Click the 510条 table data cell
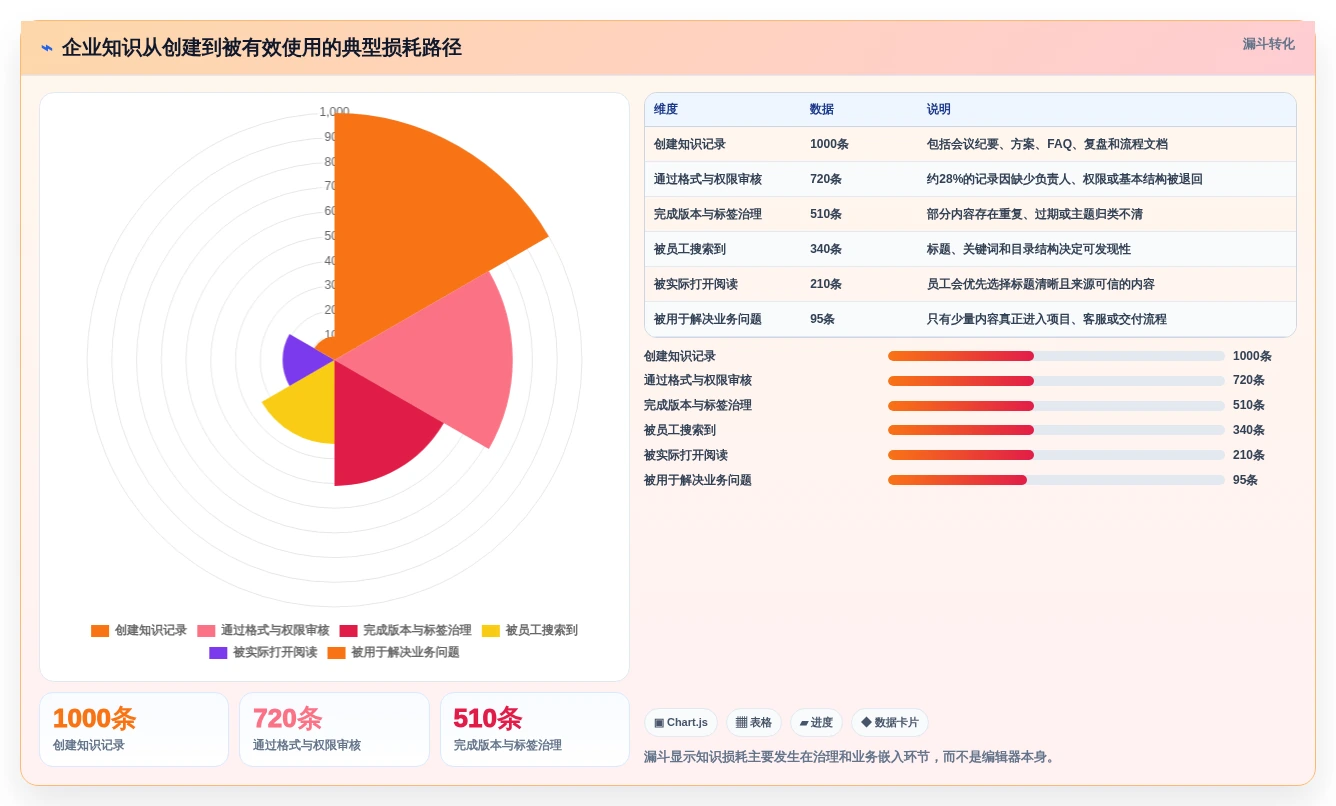 tap(826, 214)
